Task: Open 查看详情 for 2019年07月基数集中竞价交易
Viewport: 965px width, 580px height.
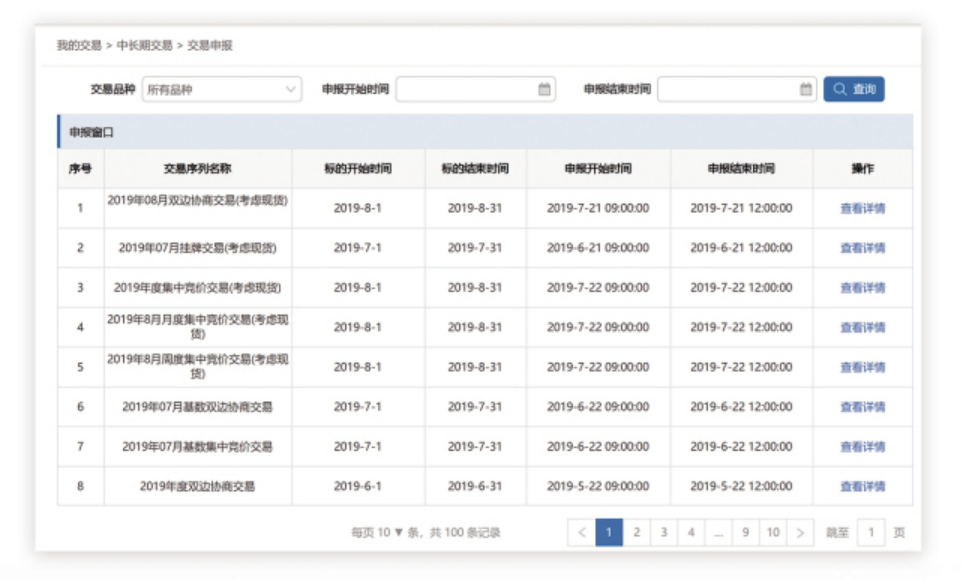Action: click(862, 447)
